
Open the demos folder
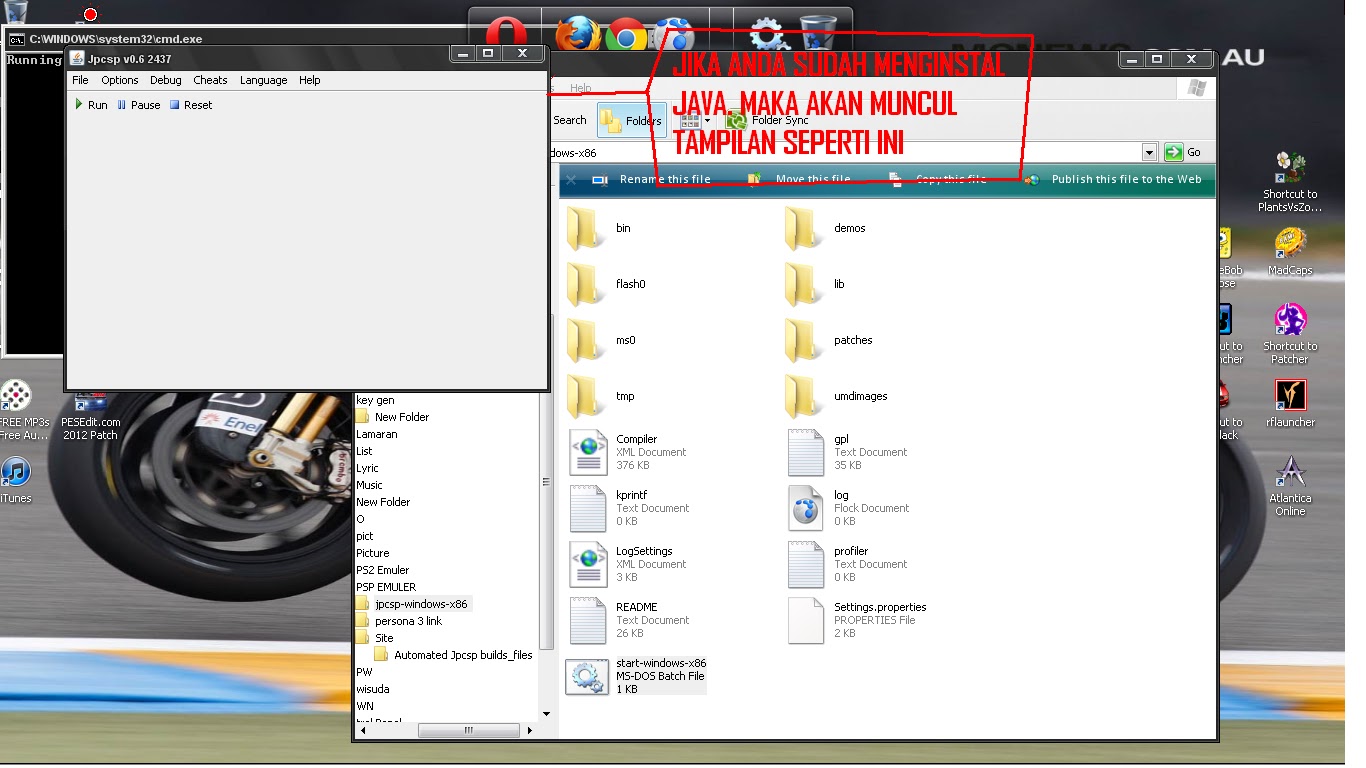point(826,228)
